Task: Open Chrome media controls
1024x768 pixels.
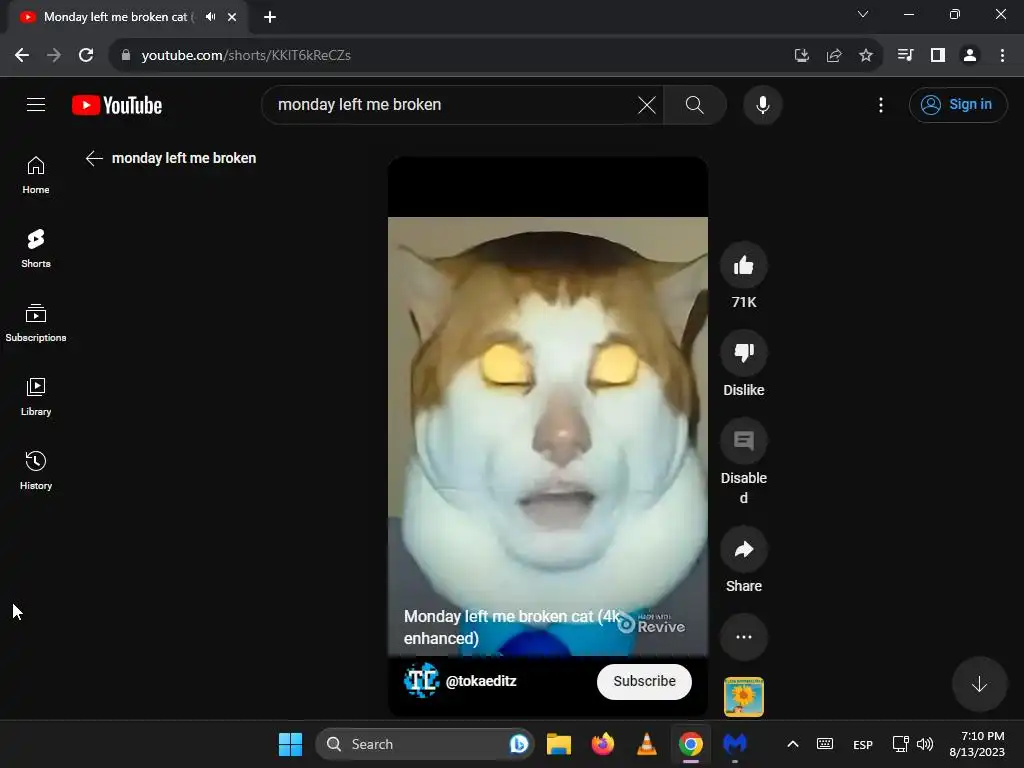Action: click(x=905, y=55)
